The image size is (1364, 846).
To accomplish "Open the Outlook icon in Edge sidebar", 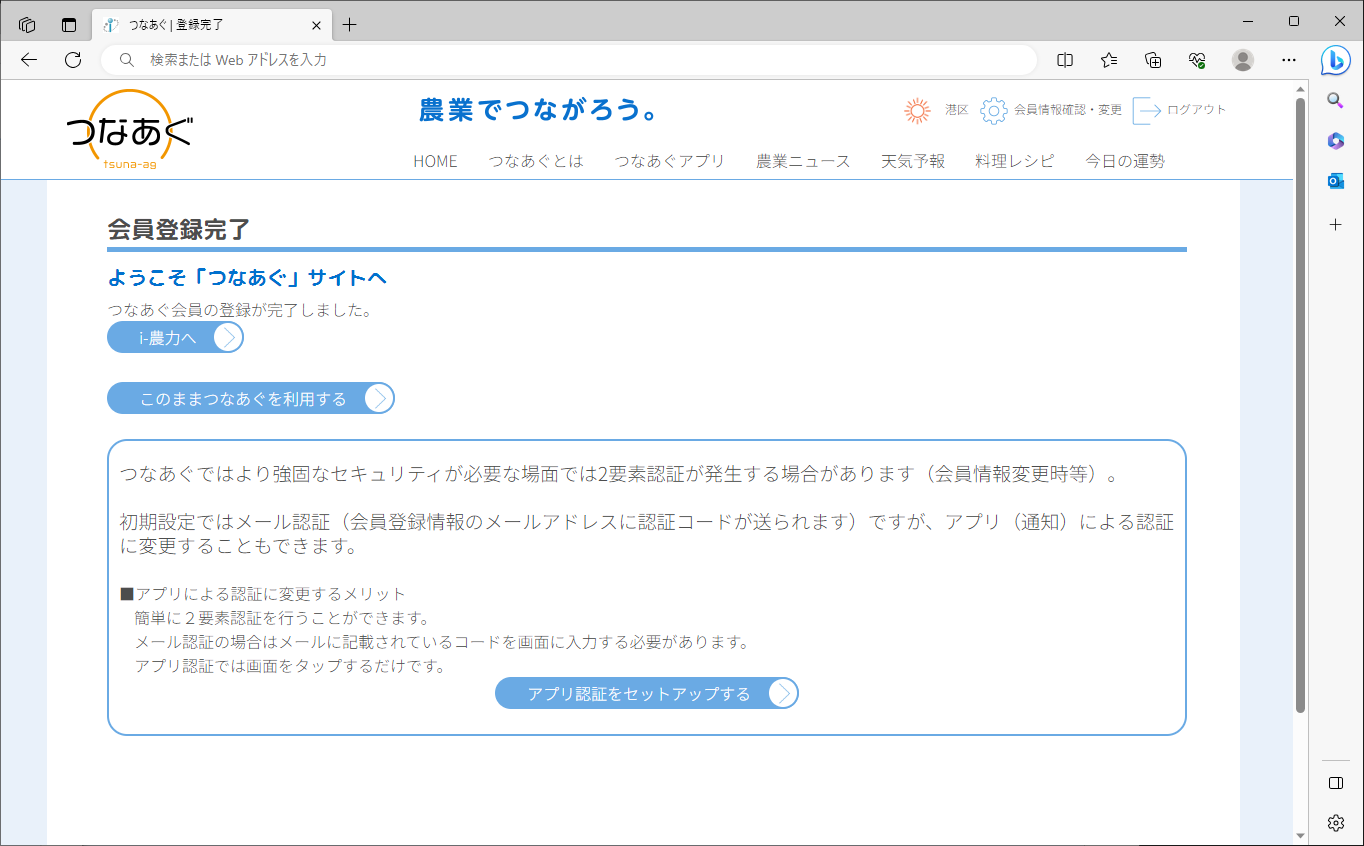I will (x=1335, y=181).
